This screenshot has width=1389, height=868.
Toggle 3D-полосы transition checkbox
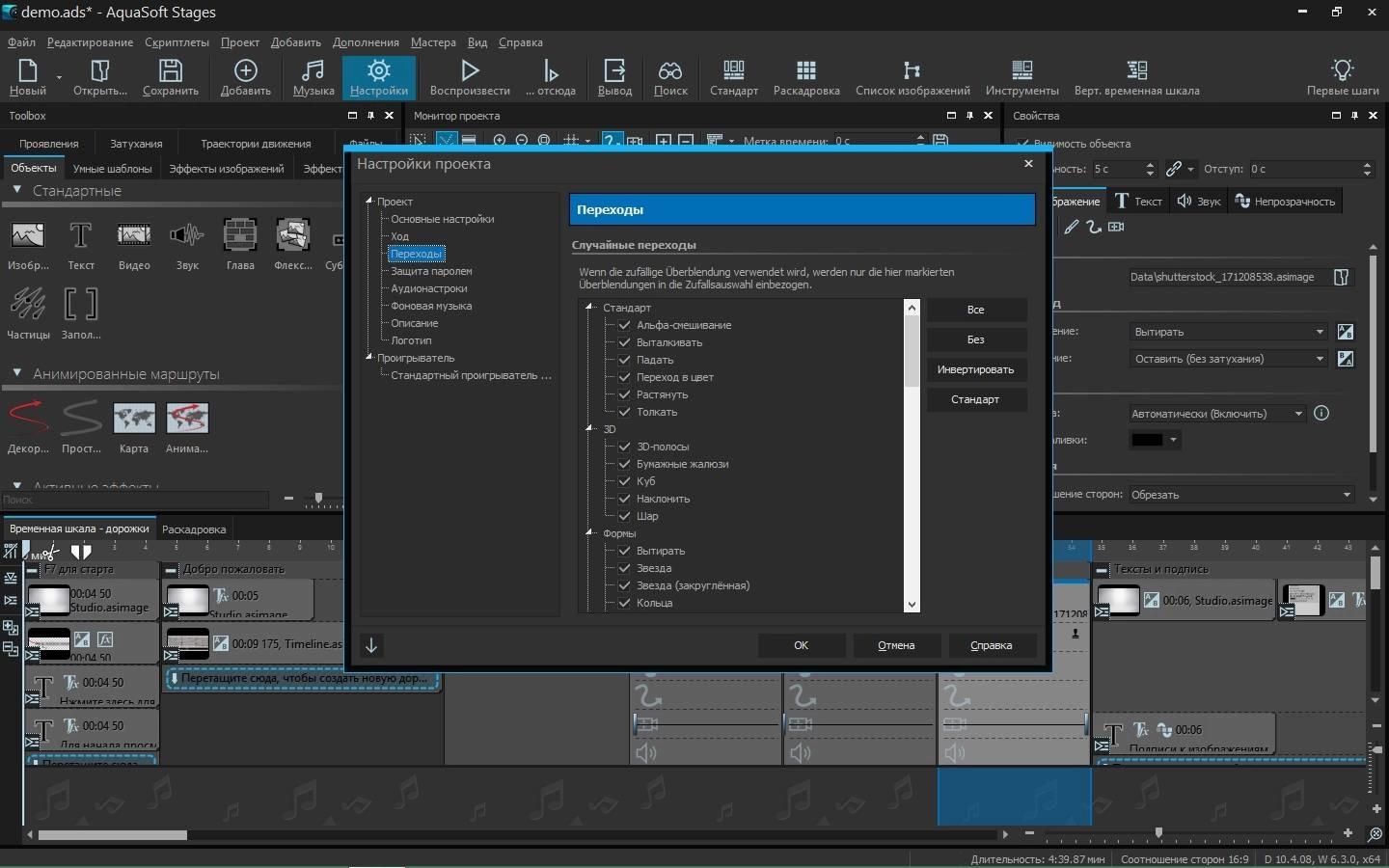point(624,447)
